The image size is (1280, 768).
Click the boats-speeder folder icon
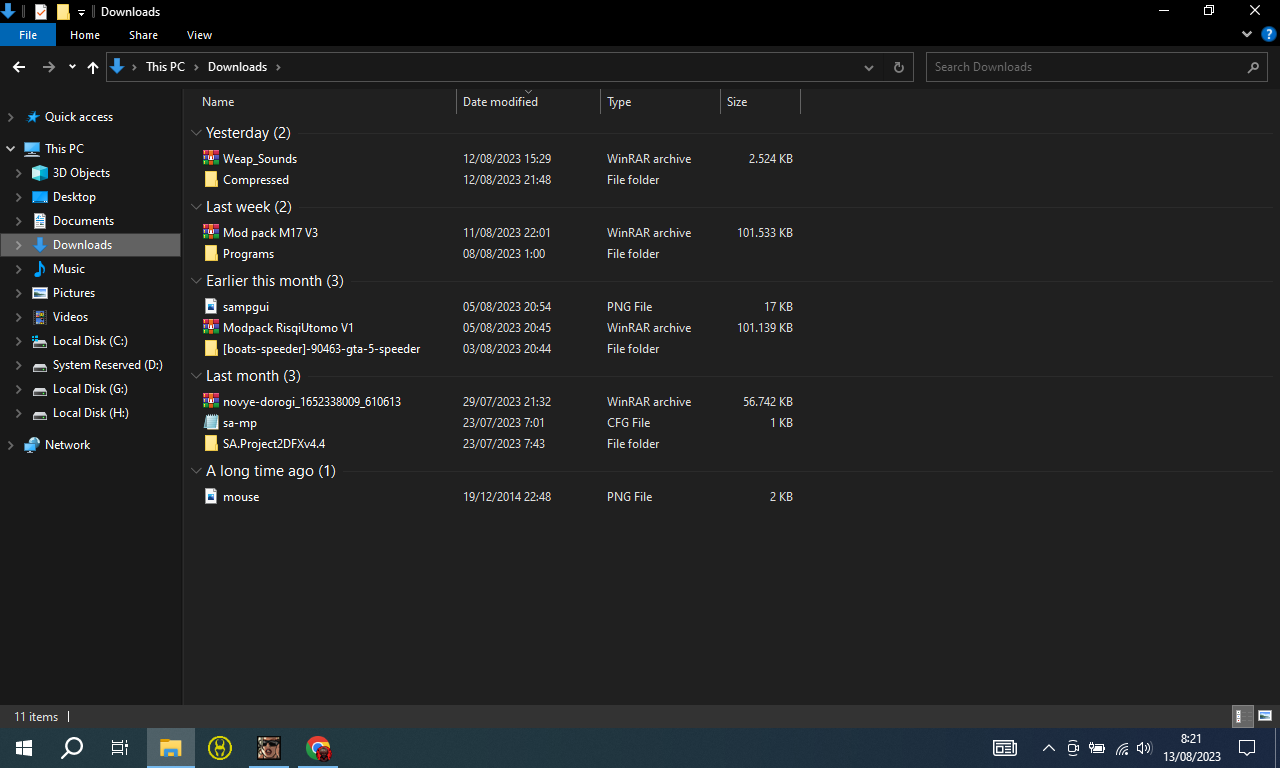point(211,349)
